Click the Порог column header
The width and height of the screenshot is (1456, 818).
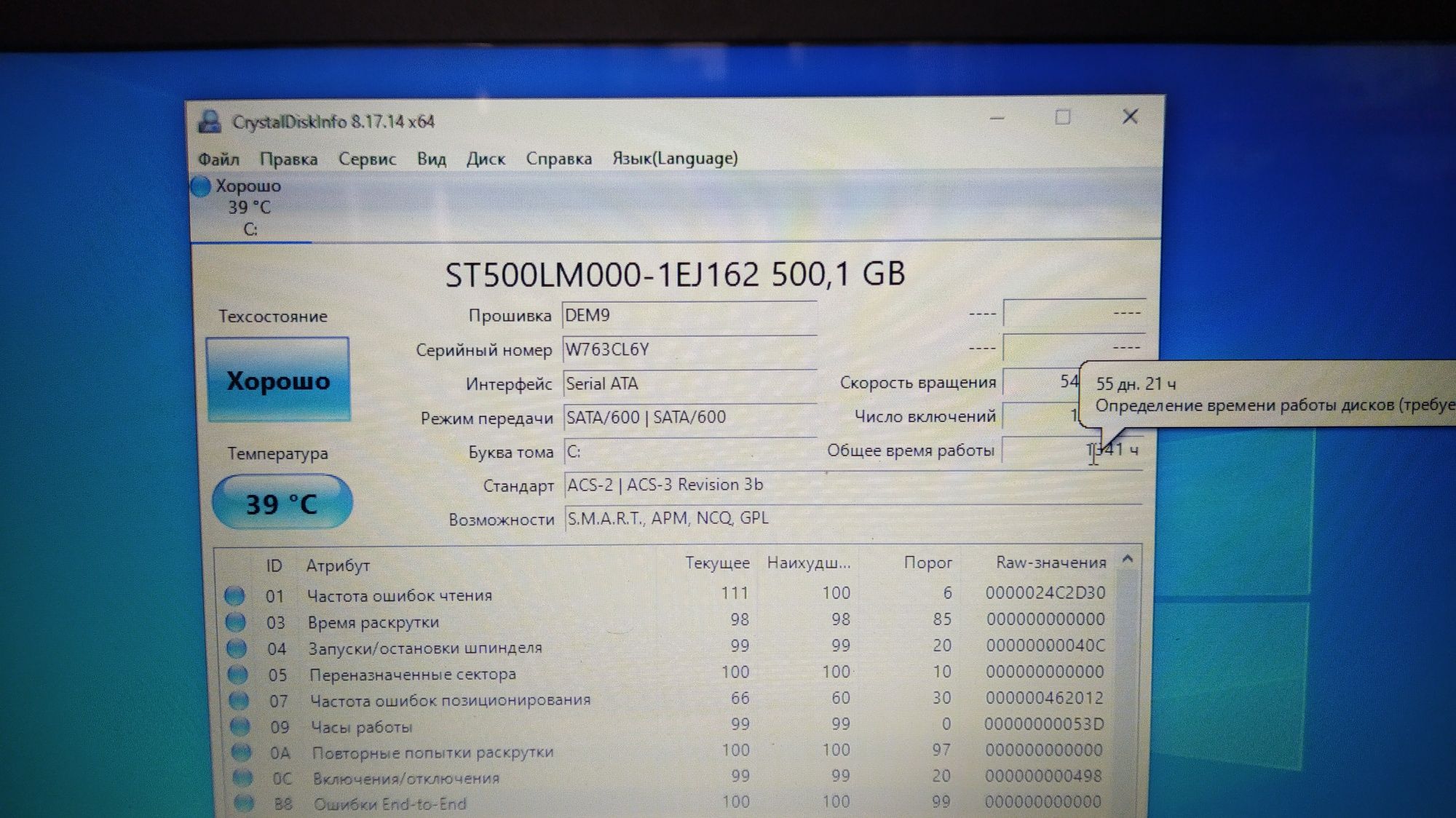pos(927,563)
